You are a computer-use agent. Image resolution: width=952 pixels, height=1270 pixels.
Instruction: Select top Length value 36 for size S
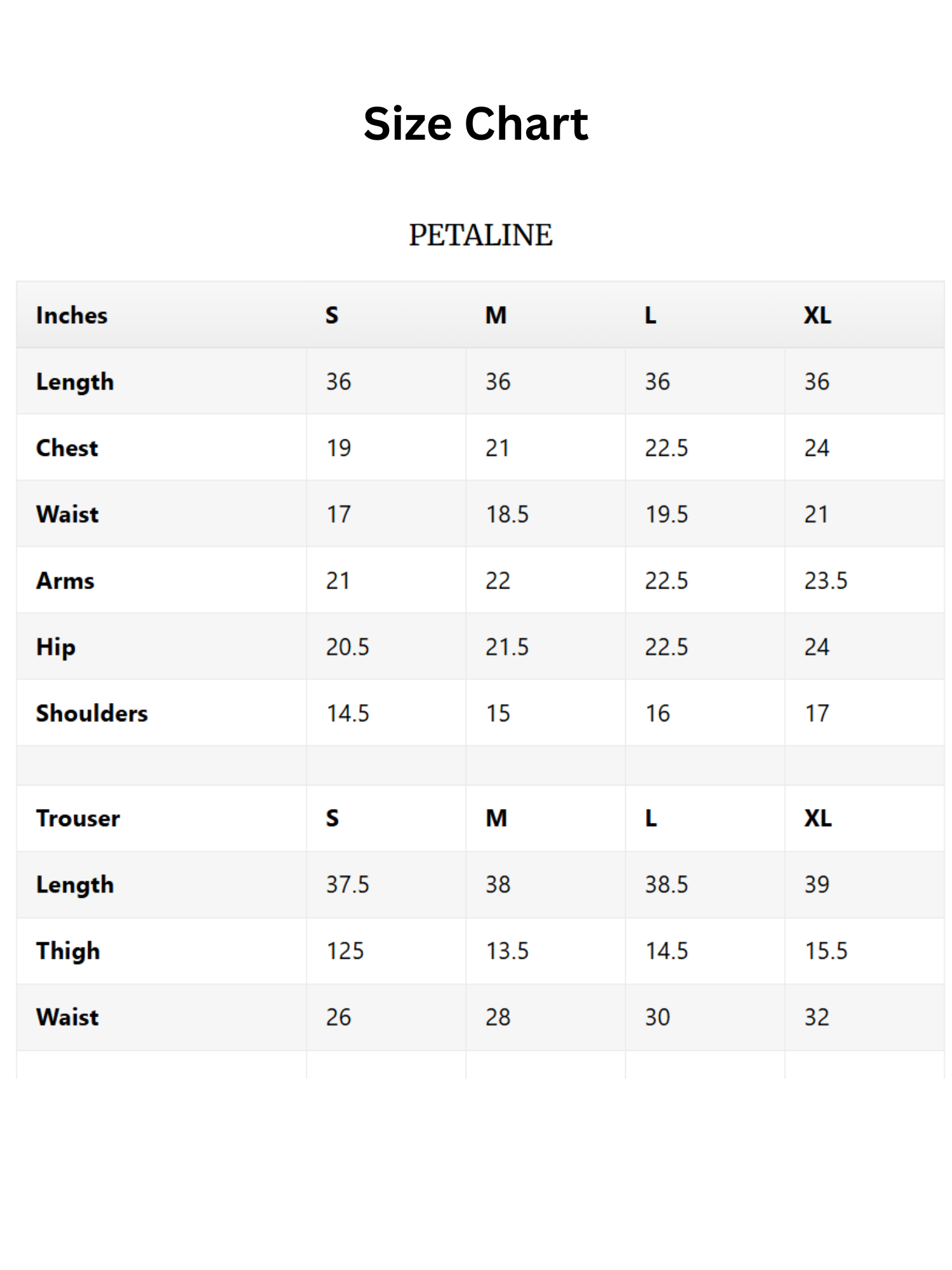coord(338,381)
